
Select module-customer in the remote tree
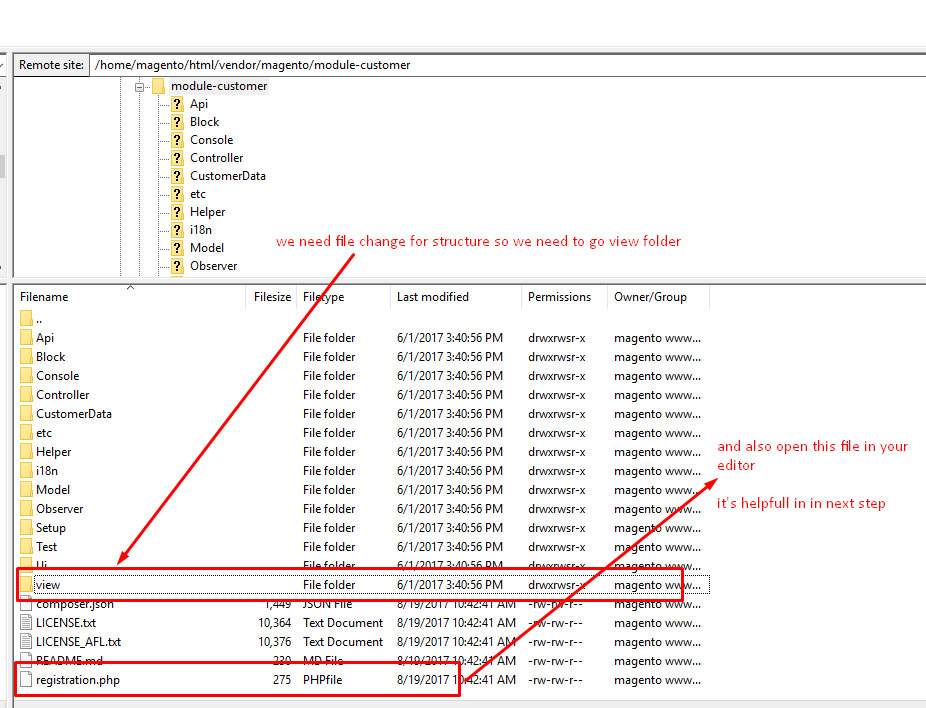(x=219, y=86)
